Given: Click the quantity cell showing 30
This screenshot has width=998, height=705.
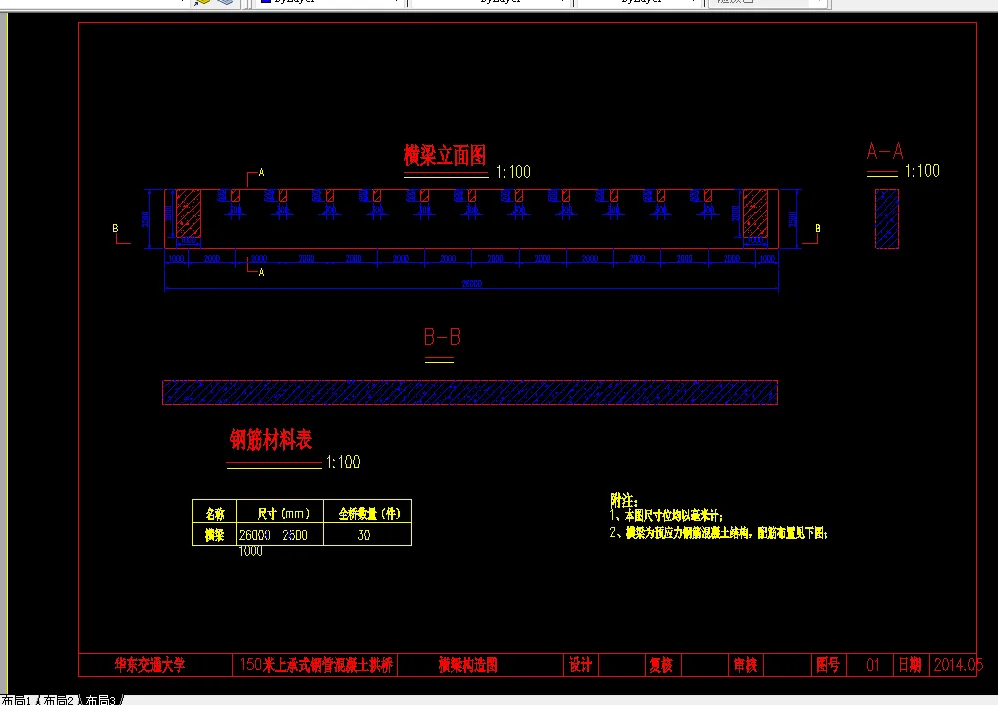Looking at the screenshot, I should [x=368, y=534].
